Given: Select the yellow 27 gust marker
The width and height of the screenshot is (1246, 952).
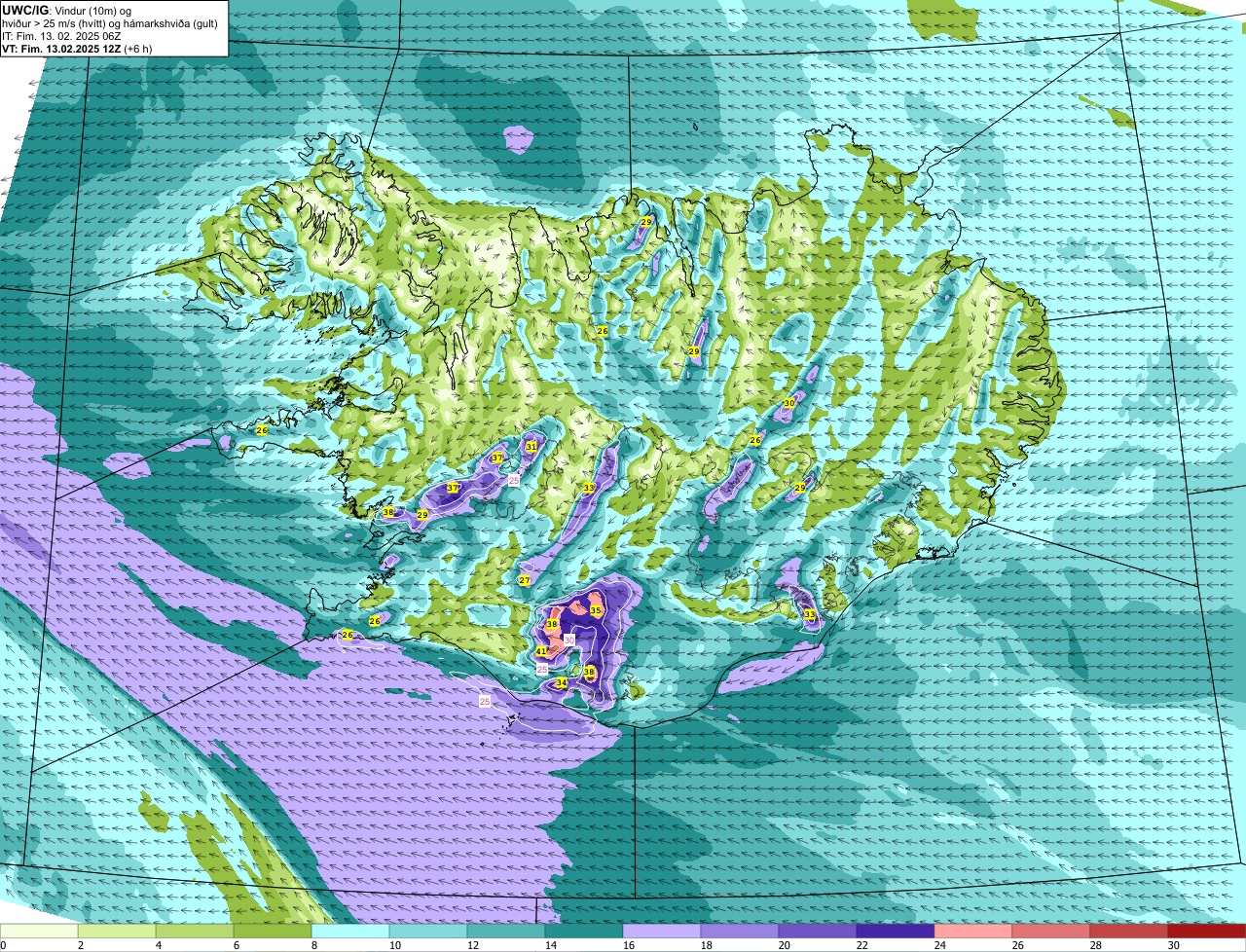Looking at the screenshot, I should coord(525,580).
